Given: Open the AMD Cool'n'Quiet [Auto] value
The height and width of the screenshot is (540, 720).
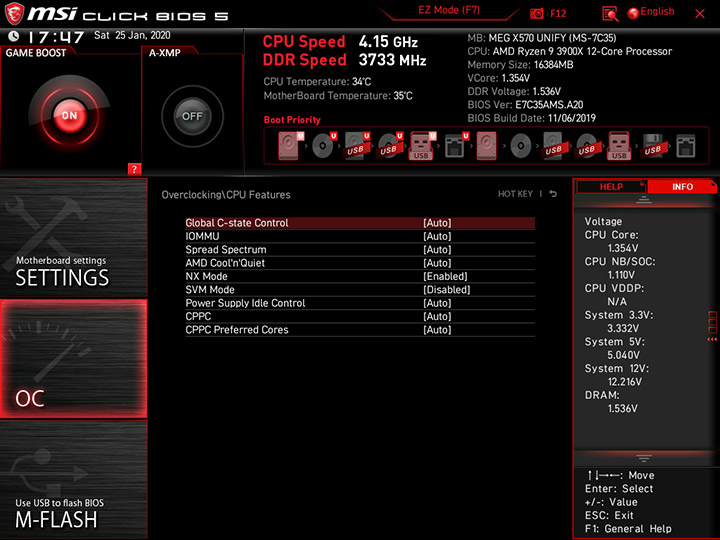Looking at the screenshot, I should pyautogui.click(x=437, y=263).
